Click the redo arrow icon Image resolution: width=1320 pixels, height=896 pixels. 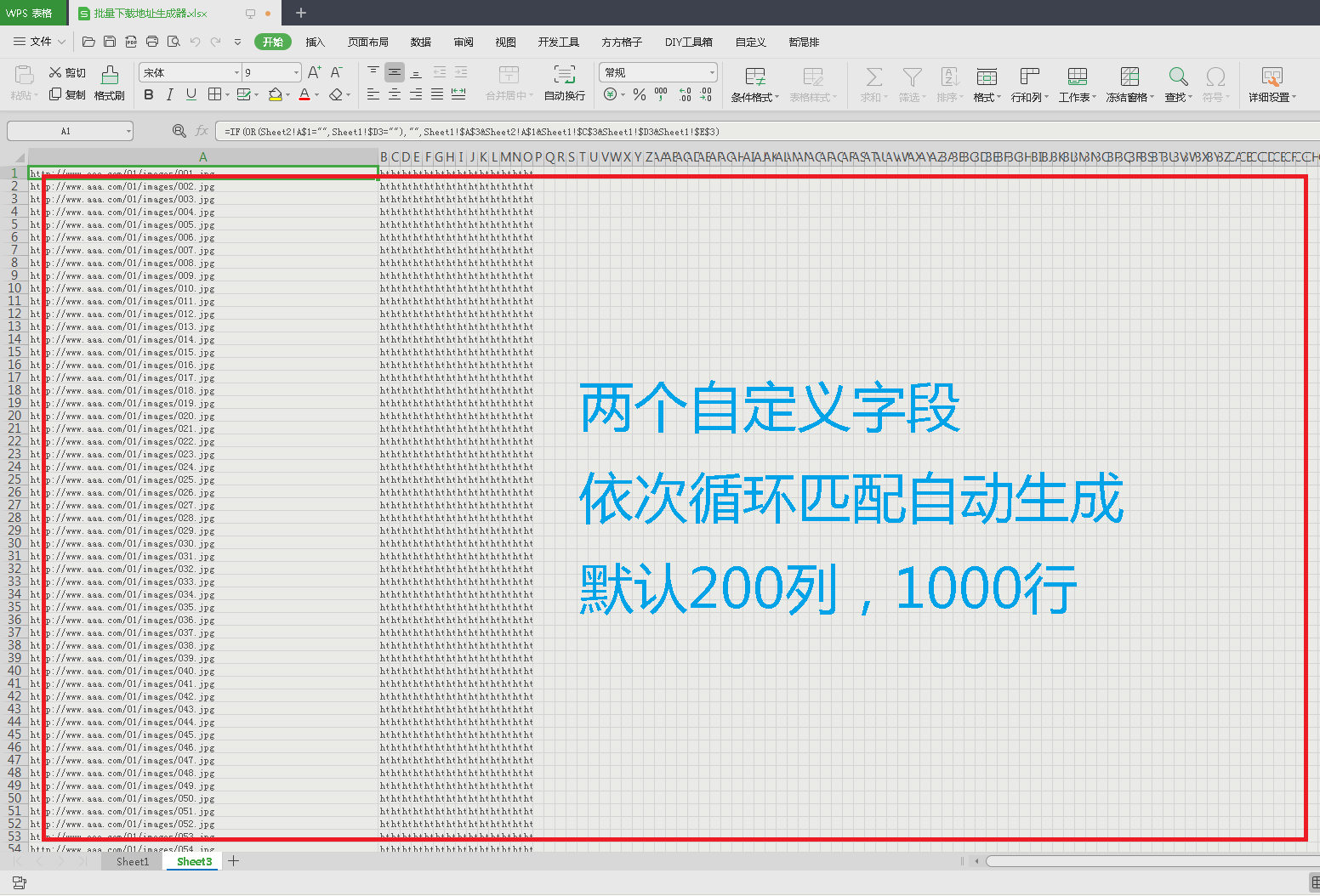coord(216,42)
